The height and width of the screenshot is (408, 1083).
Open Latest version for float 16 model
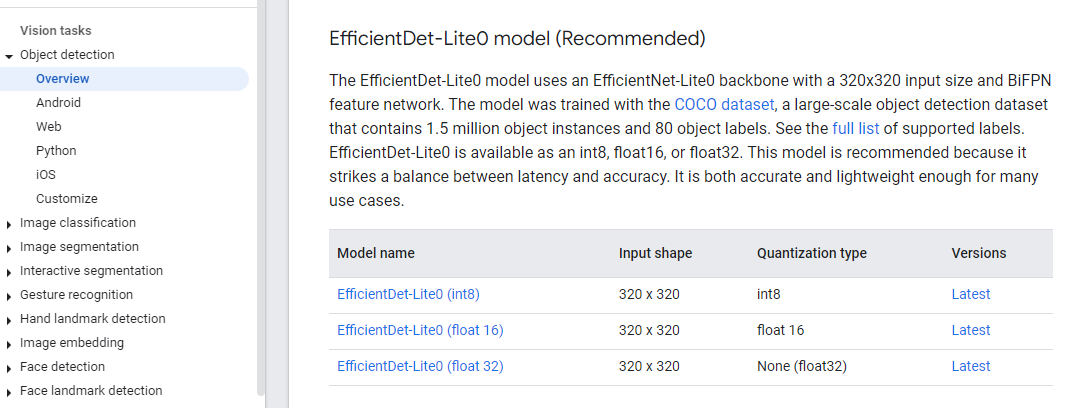tap(970, 330)
